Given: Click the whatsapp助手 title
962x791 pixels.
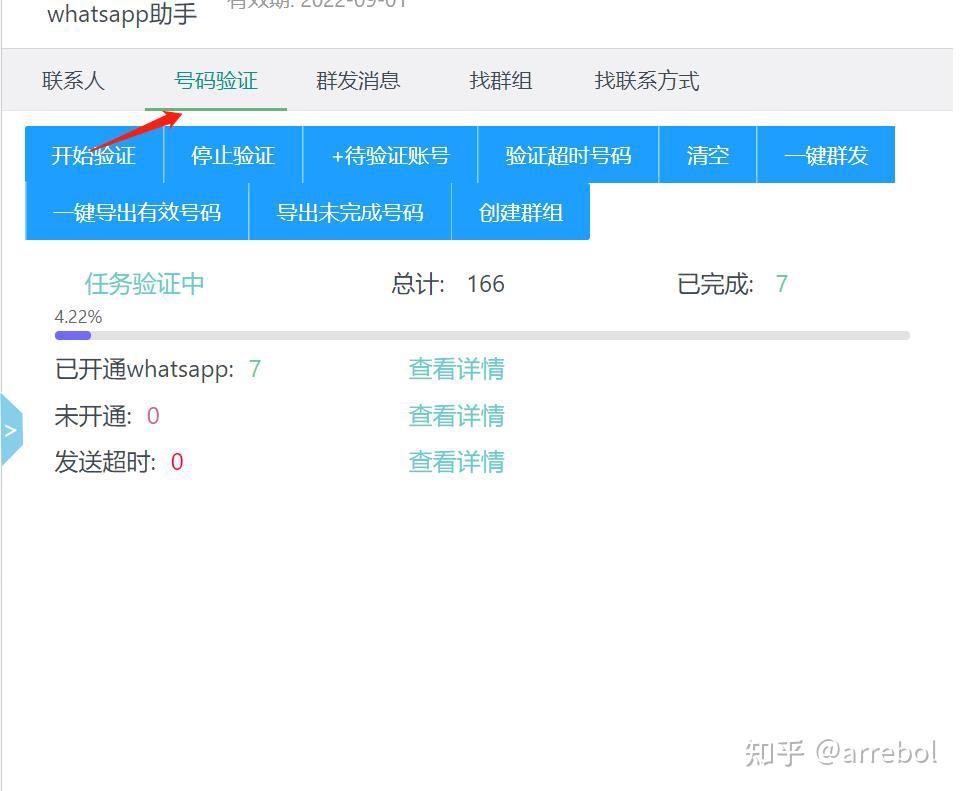Looking at the screenshot, I should tap(122, 14).
